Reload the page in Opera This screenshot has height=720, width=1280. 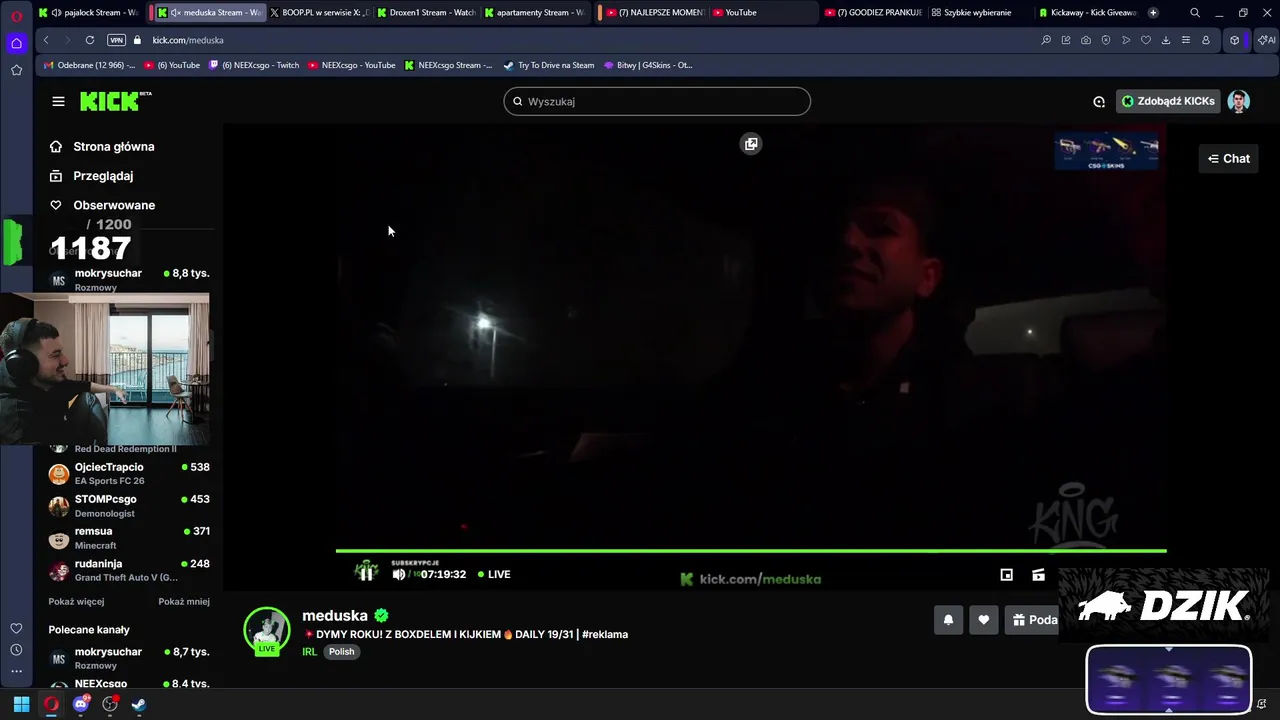click(x=90, y=40)
